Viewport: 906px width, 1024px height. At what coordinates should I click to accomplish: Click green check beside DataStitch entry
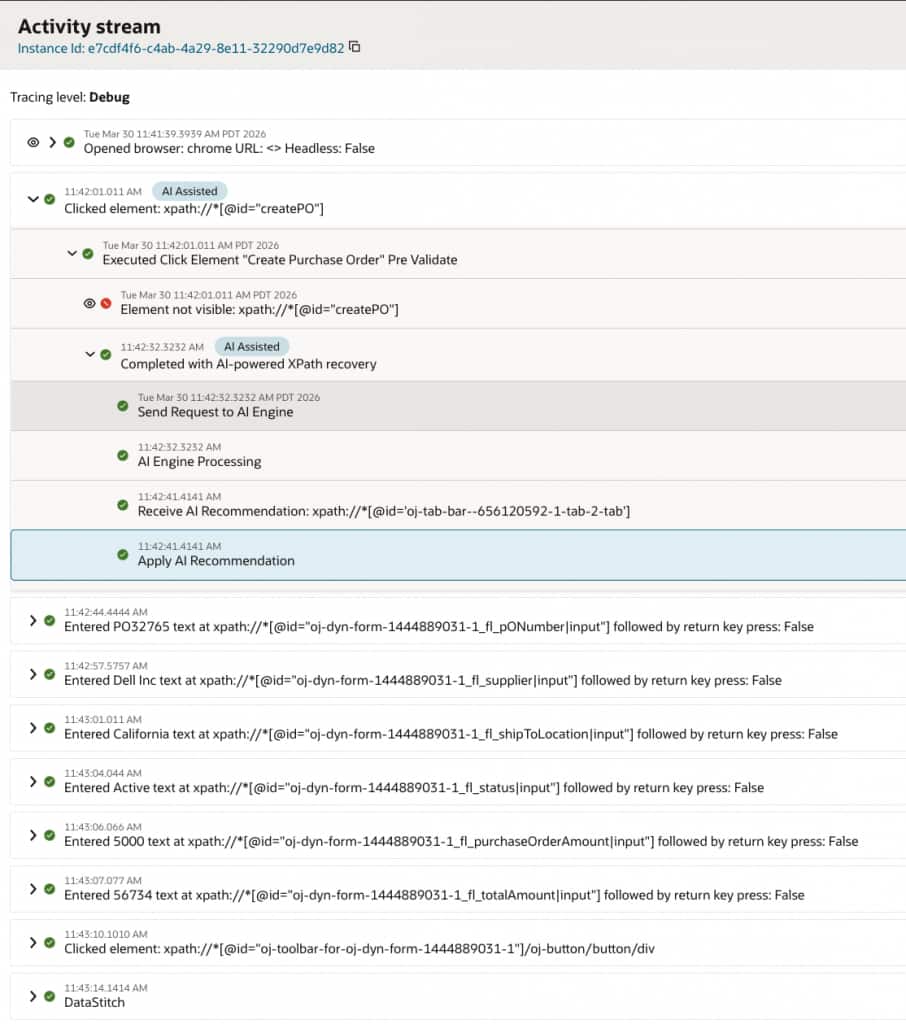click(49, 996)
